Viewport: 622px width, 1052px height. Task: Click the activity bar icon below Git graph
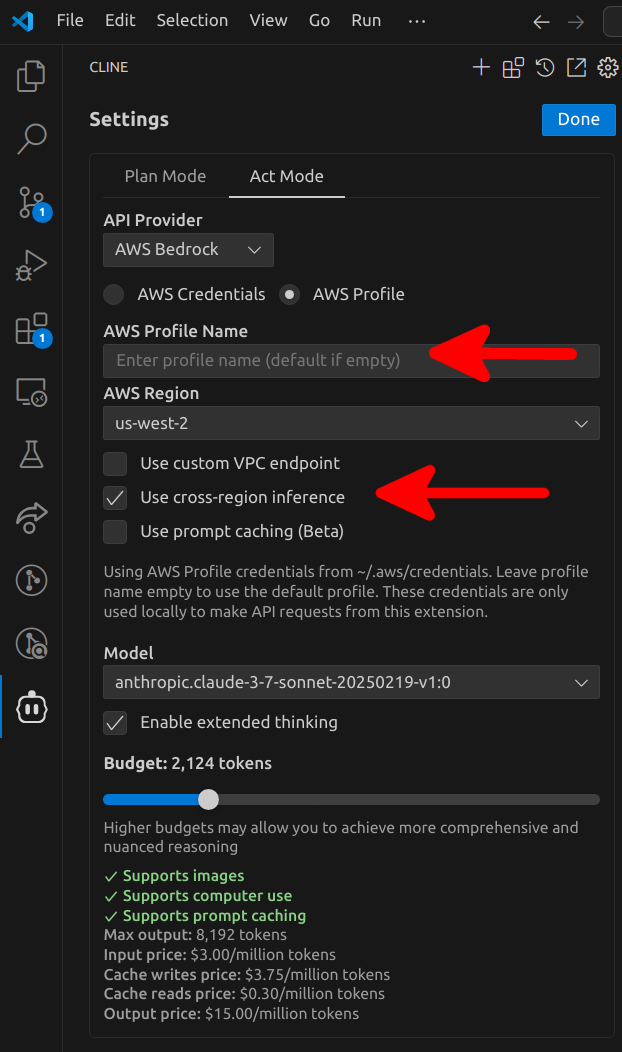pos(31,643)
